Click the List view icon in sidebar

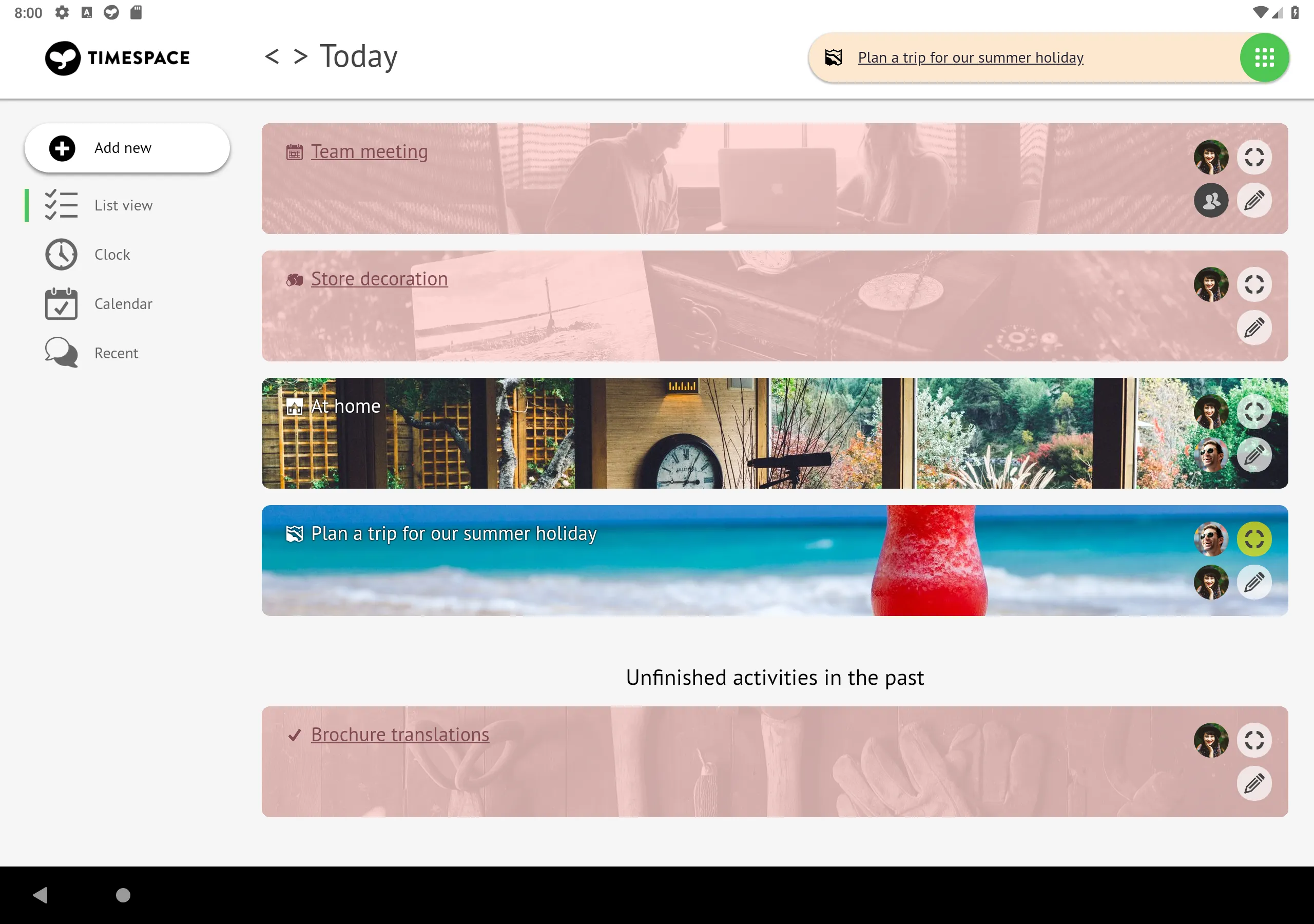pos(62,205)
